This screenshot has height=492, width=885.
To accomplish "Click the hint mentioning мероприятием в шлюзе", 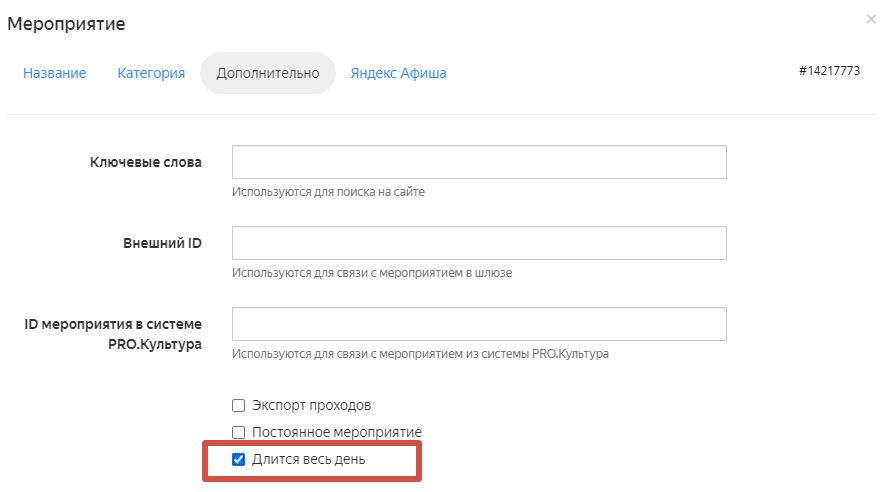I will pos(372,273).
